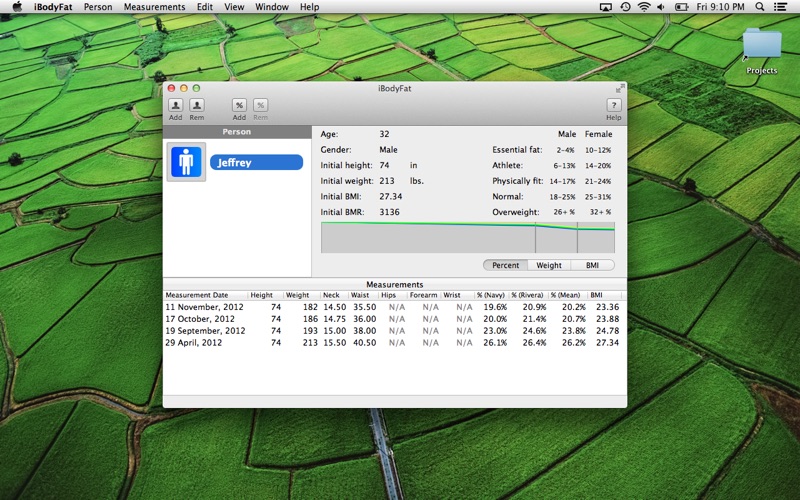
Task: Click the battery status icon
Action: coord(682,7)
